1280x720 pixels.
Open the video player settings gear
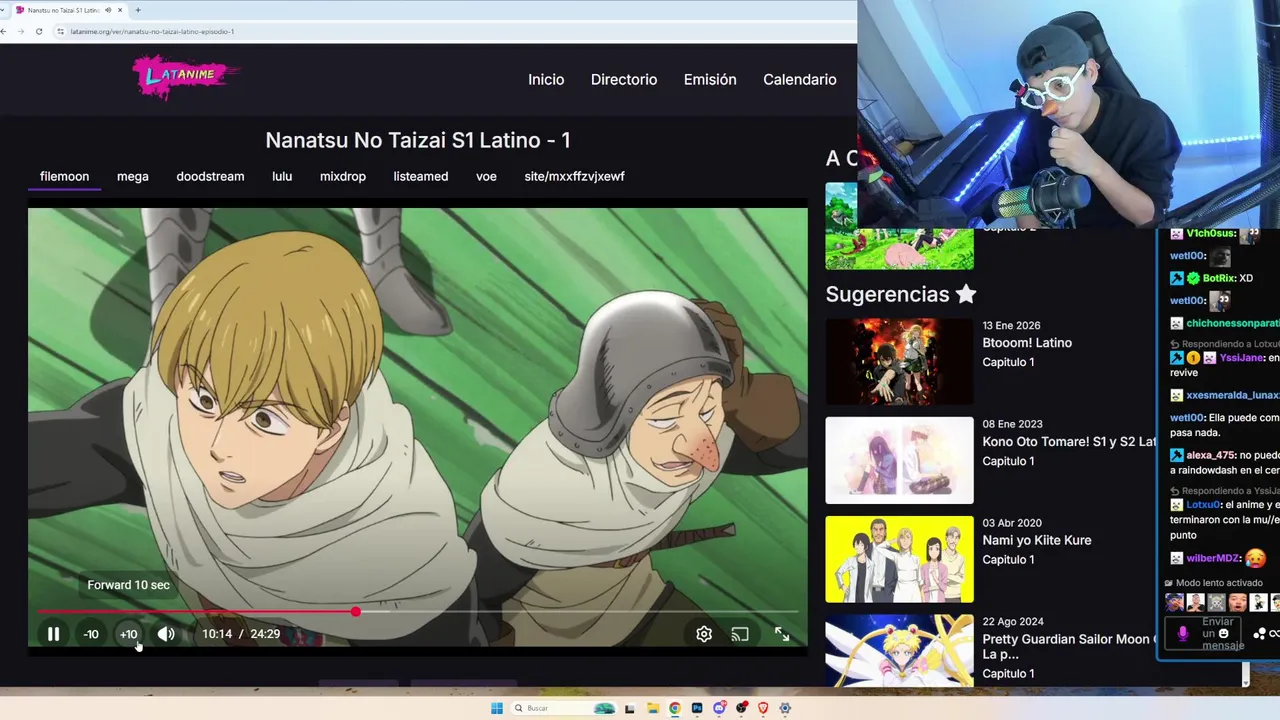coord(704,634)
